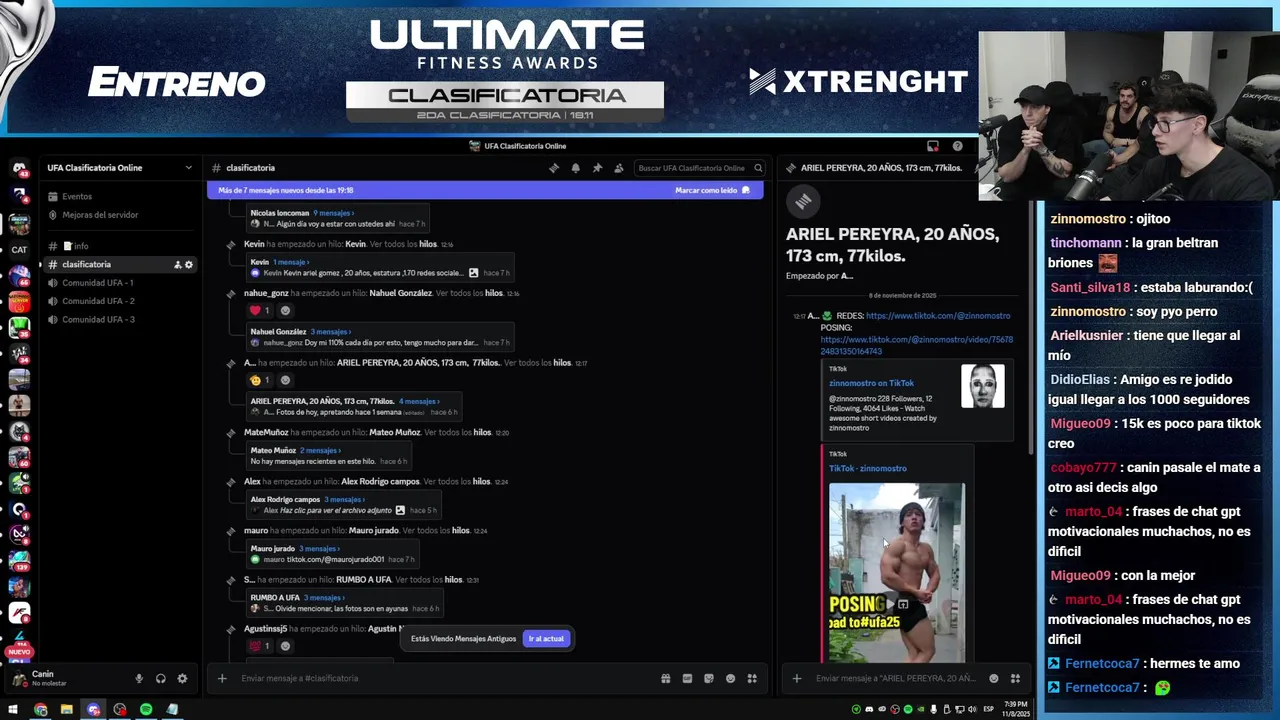Add attachment plus in thread message bar
Viewport: 1280px width, 720px height.
click(x=797, y=678)
